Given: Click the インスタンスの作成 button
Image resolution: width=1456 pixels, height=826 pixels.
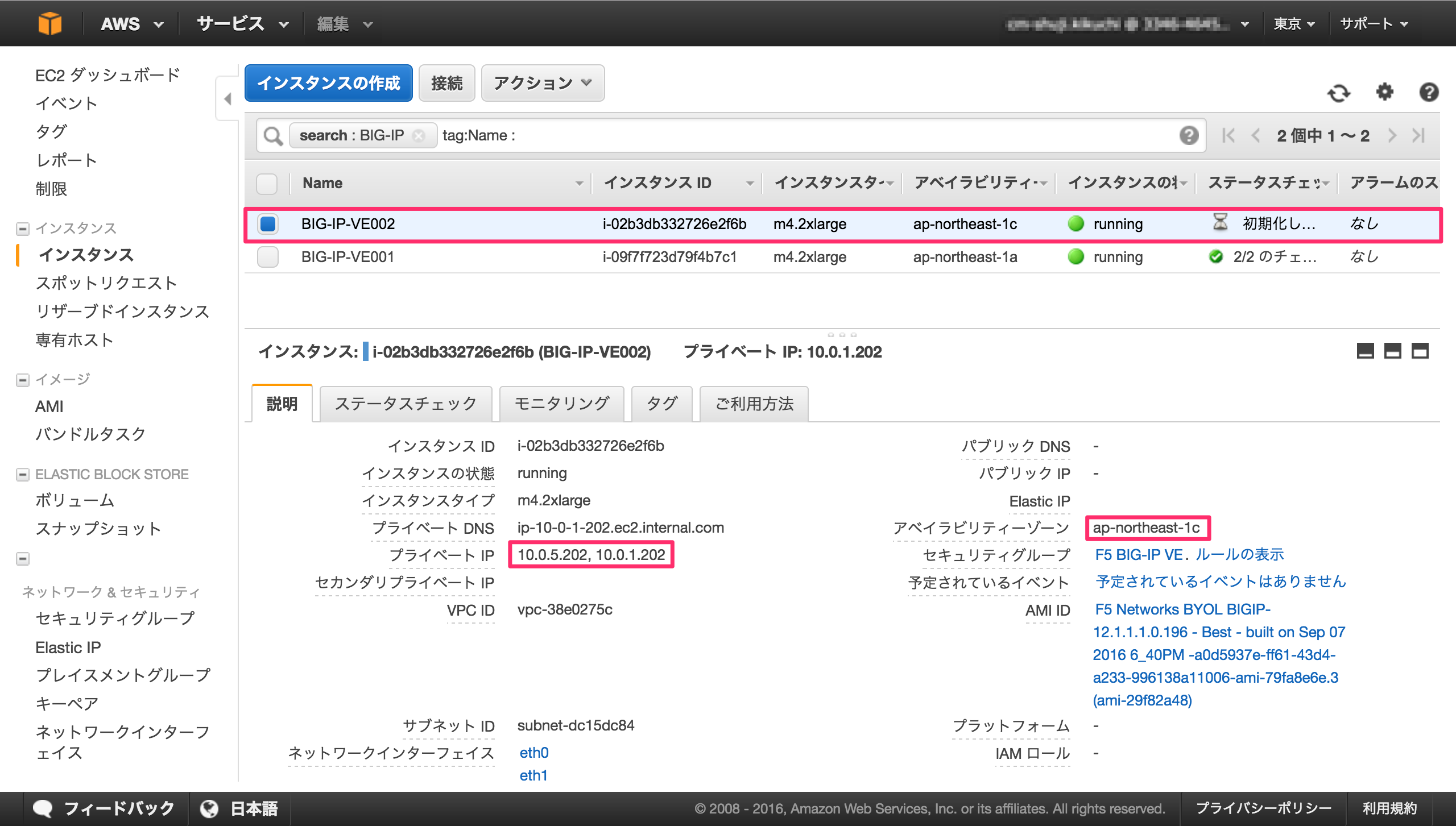Looking at the screenshot, I should [329, 83].
